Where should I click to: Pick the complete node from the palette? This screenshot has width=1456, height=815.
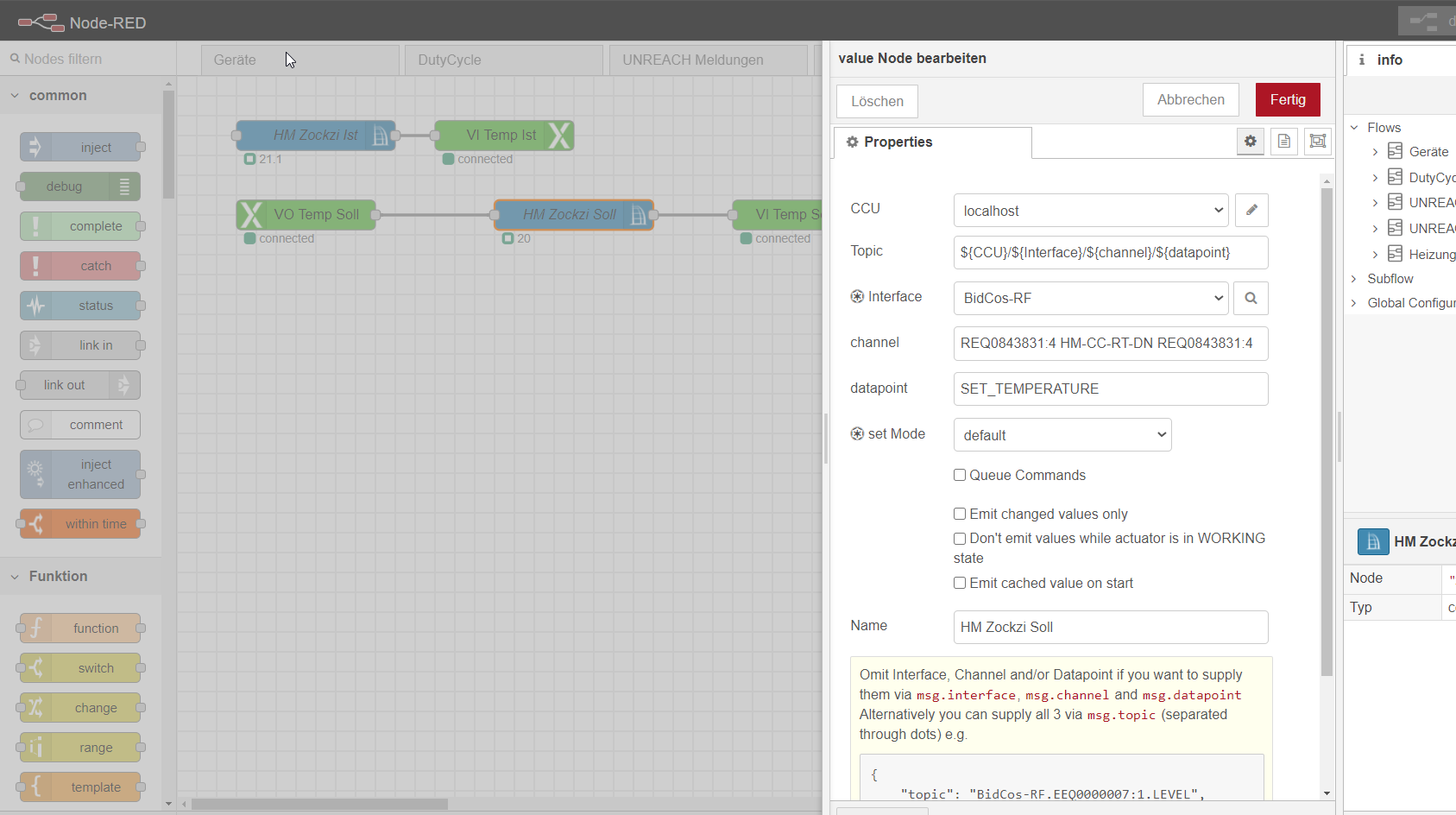coord(80,226)
